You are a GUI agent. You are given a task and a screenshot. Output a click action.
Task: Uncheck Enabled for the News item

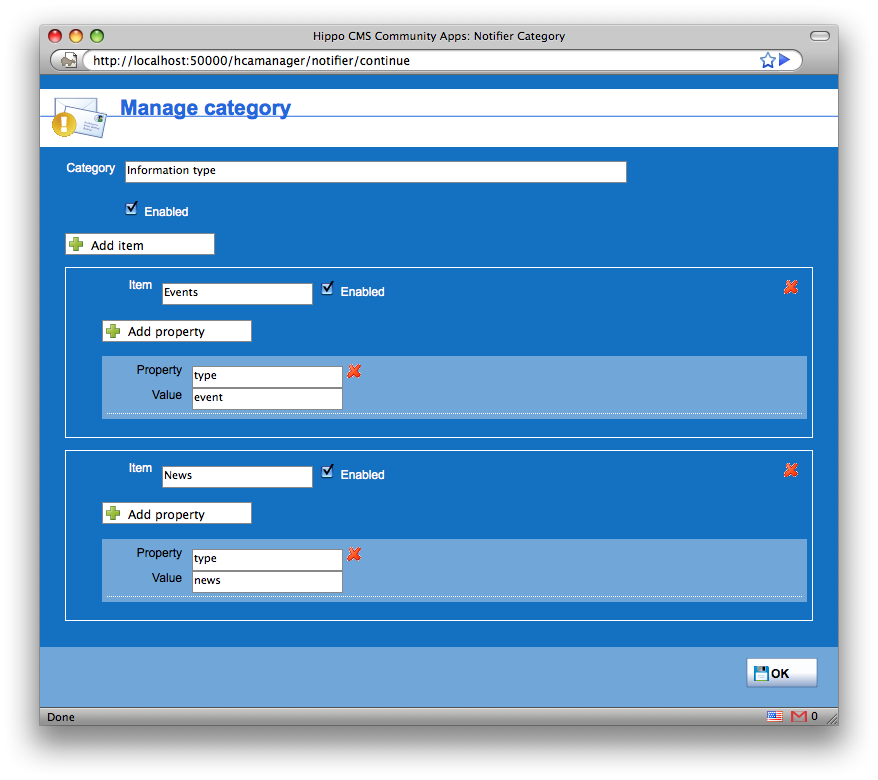point(328,472)
